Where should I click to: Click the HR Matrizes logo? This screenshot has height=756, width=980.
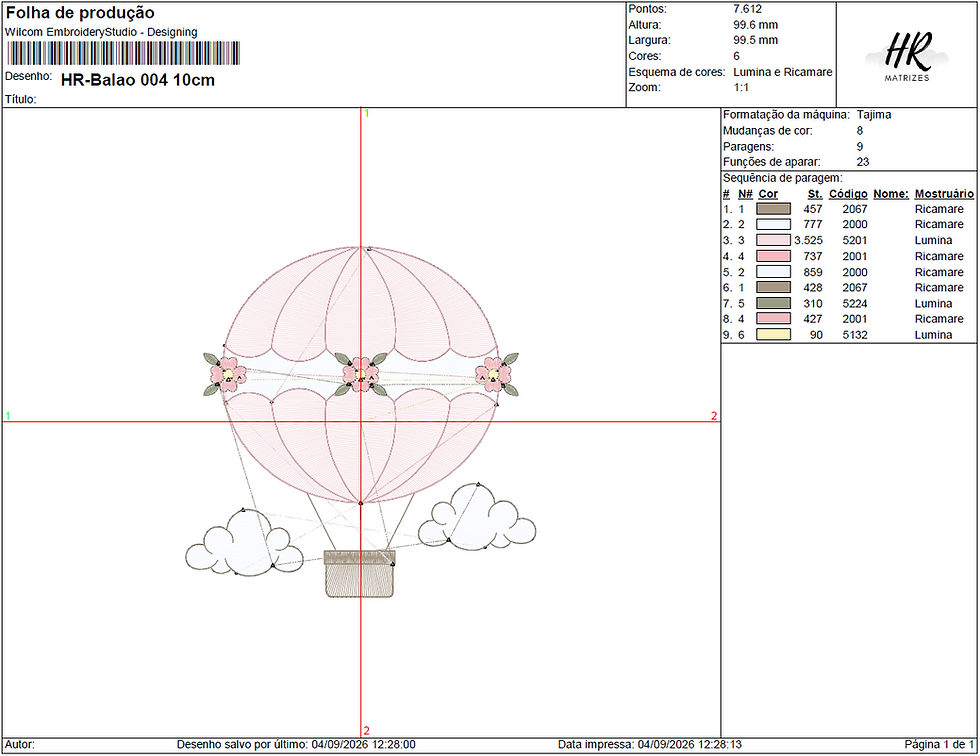click(906, 57)
